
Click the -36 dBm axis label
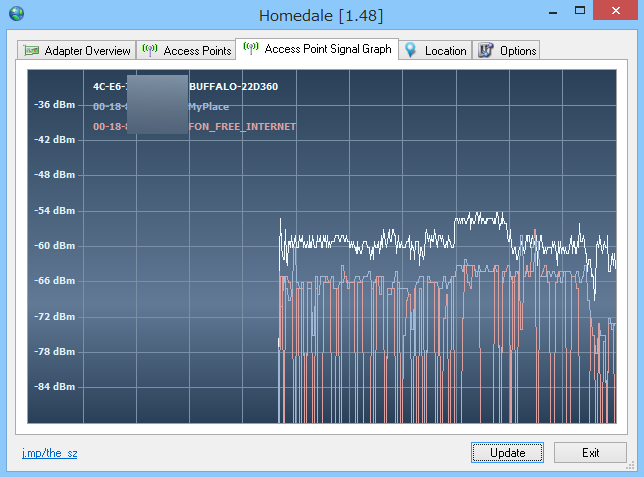(55, 105)
